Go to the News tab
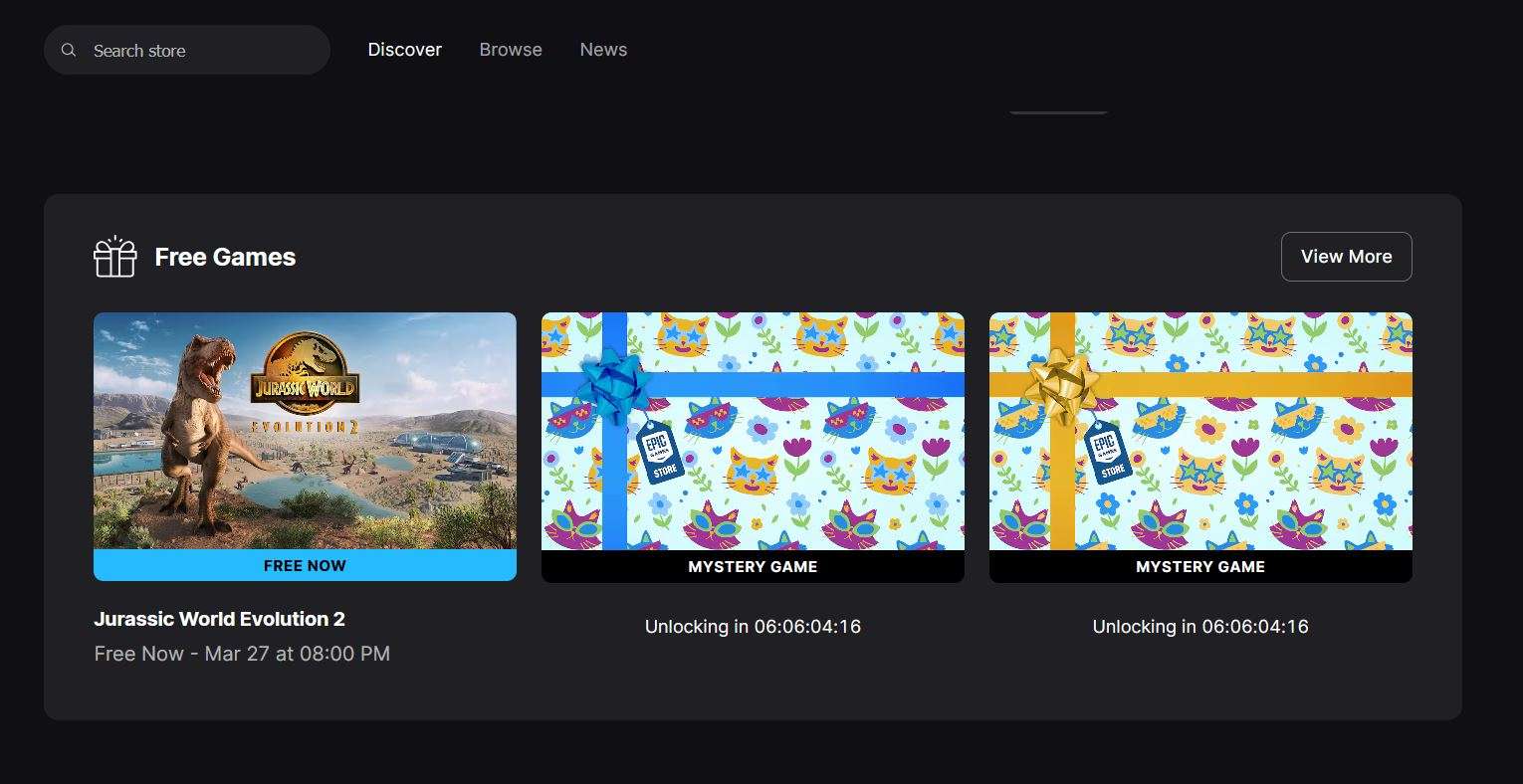The width and height of the screenshot is (1523, 784). point(603,50)
